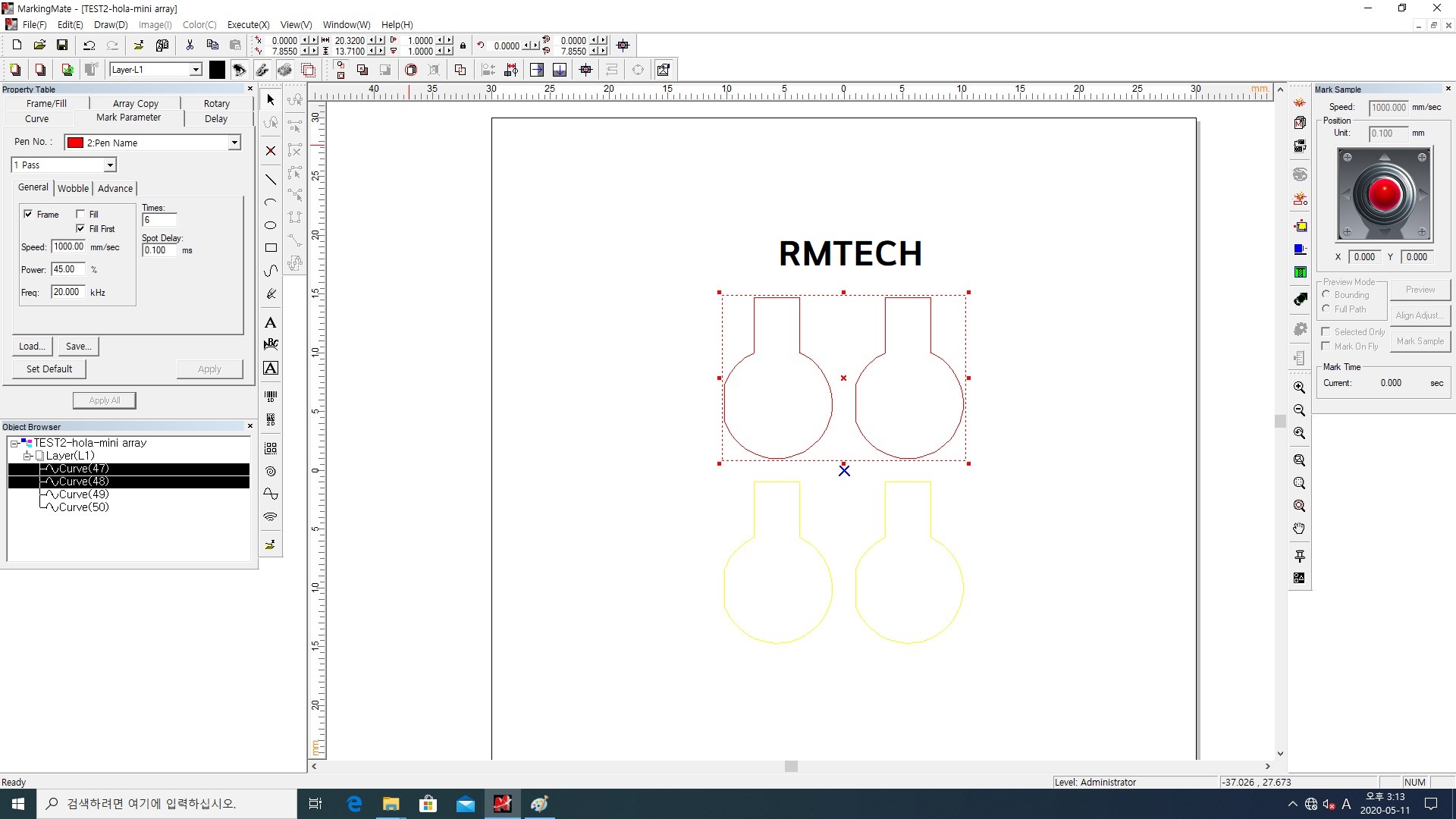This screenshot has width=1456, height=819.
Task: Click the Save... button
Action: pyautogui.click(x=78, y=346)
